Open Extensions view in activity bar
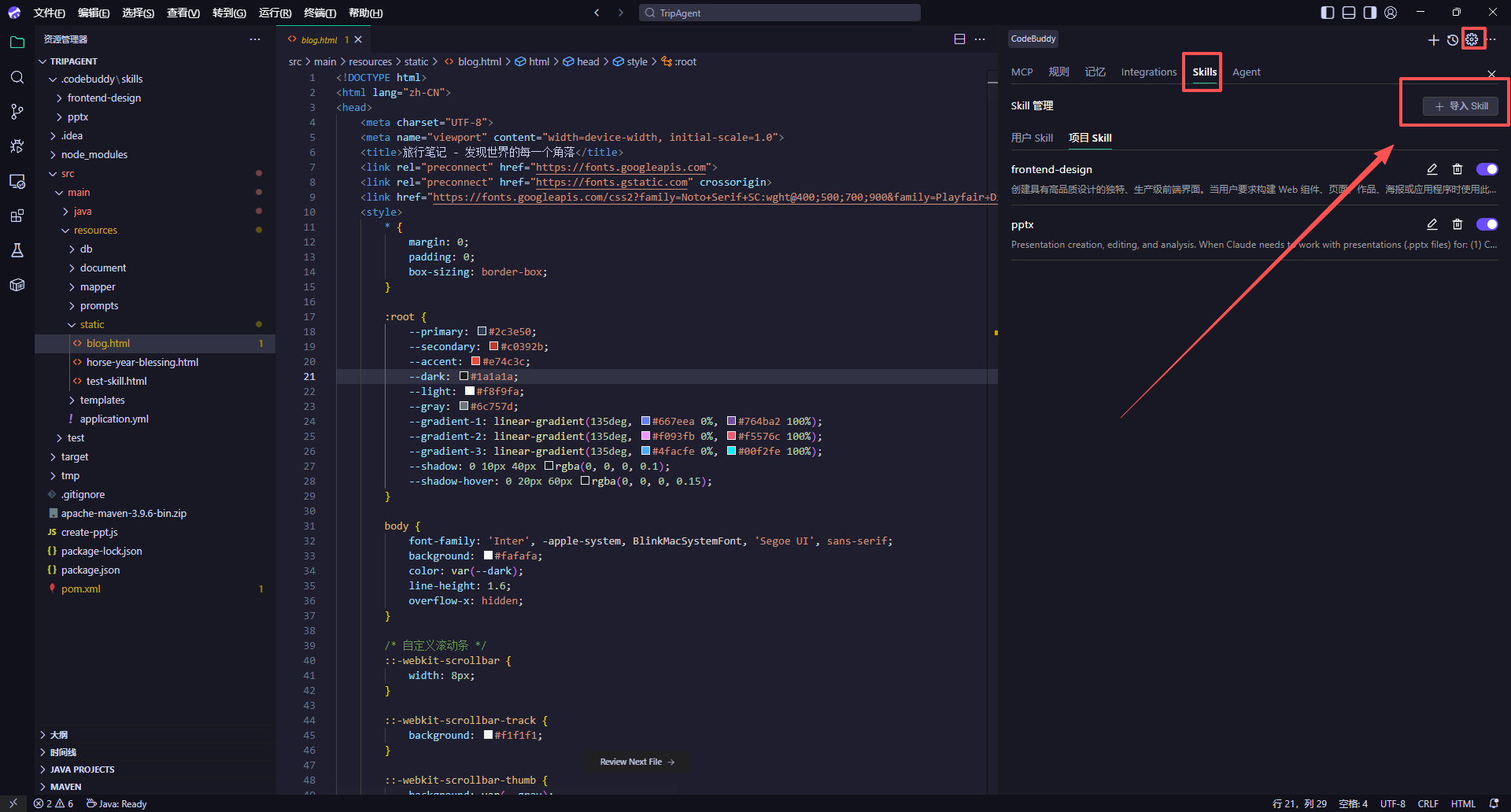The width and height of the screenshot is (1511, 812). coord(17,216)
